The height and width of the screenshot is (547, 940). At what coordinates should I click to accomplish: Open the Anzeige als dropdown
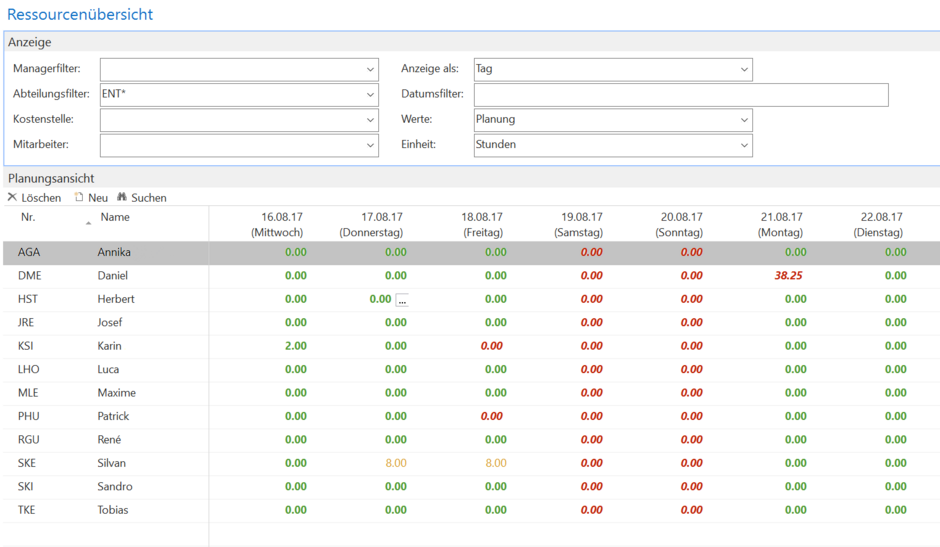744,70
